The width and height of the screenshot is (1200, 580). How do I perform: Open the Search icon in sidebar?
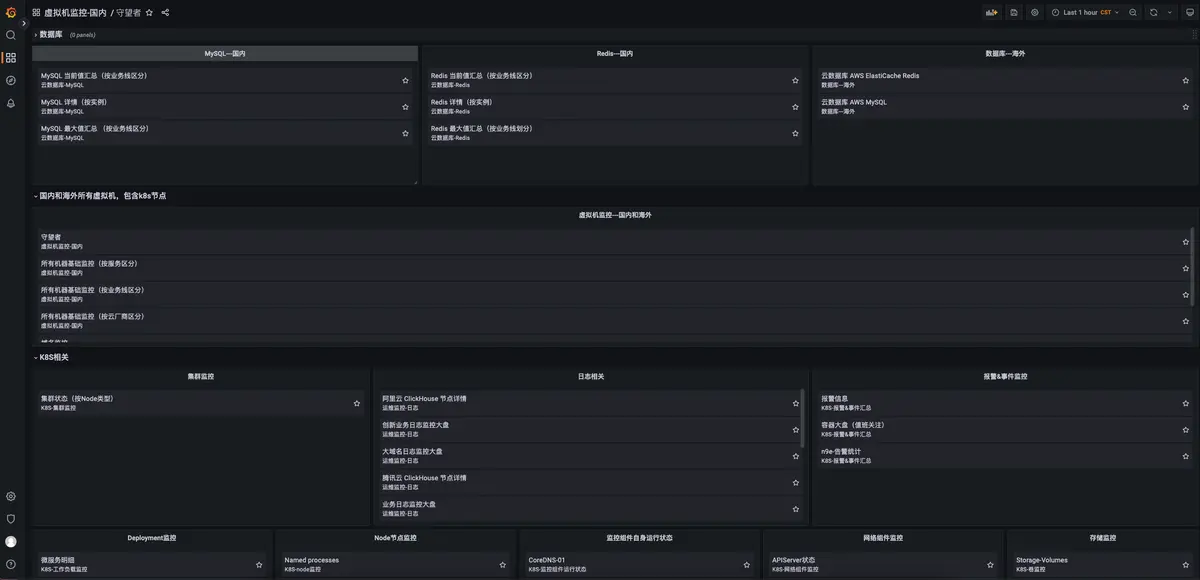pyautogui.click(x=11, y=35)
